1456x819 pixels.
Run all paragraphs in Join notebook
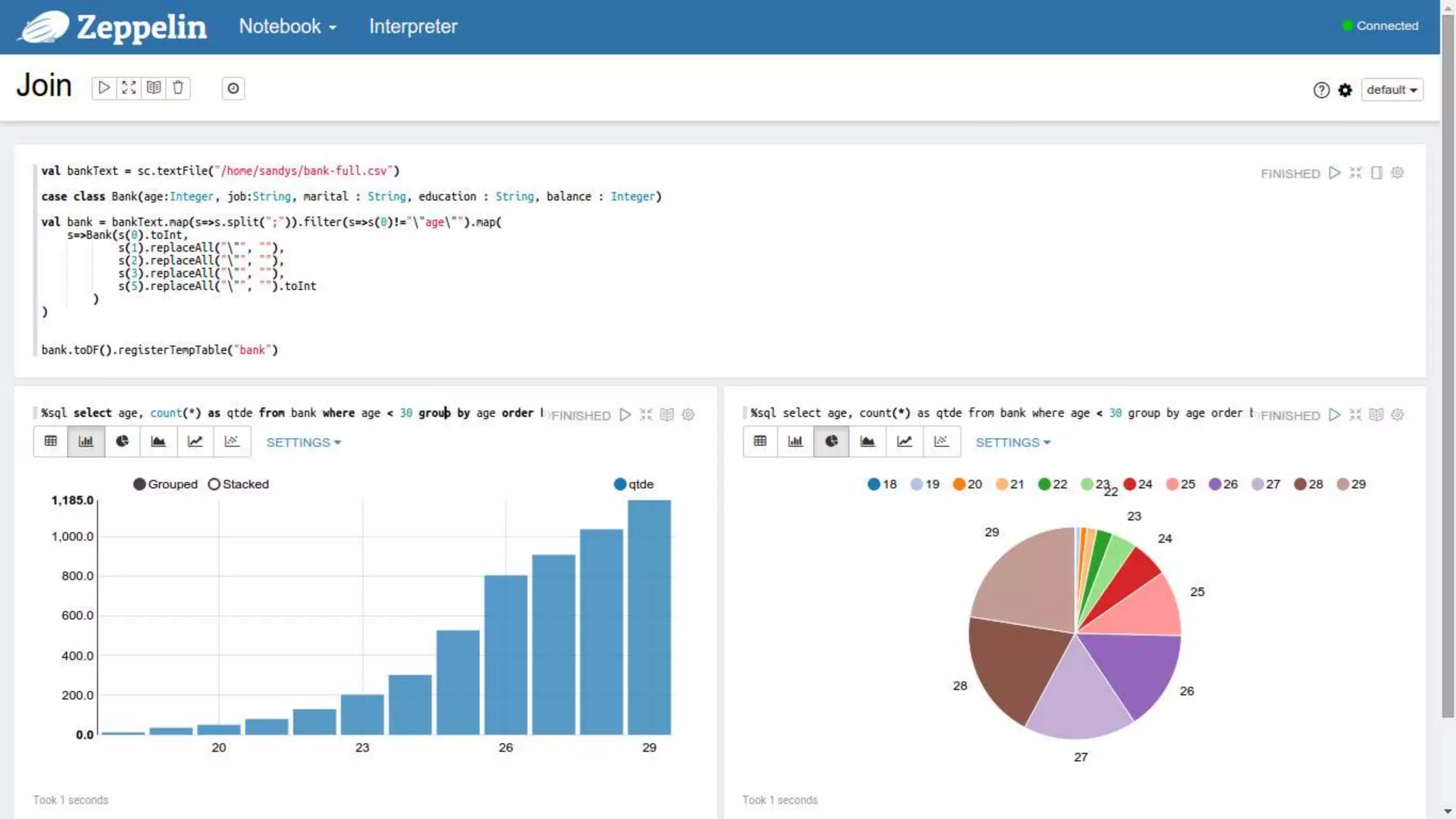click(x=104, y=88)
